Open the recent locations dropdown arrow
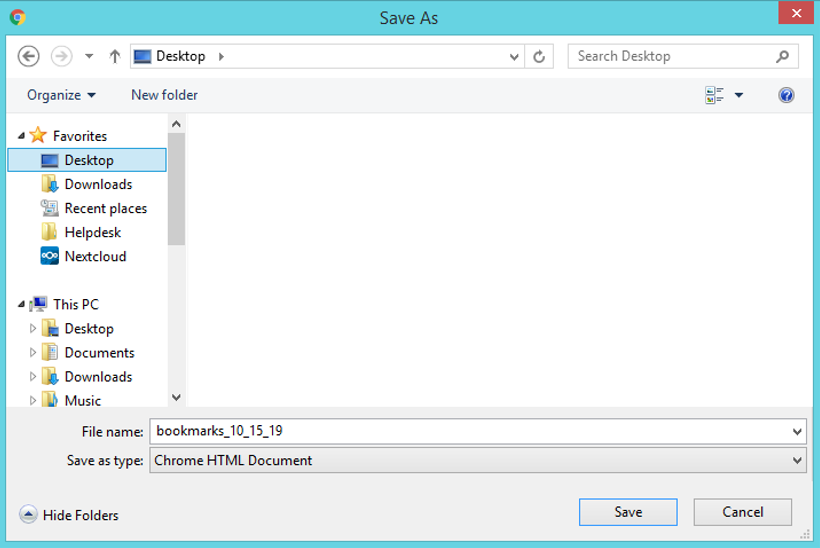The image size is (820, 548). [89, 56]
